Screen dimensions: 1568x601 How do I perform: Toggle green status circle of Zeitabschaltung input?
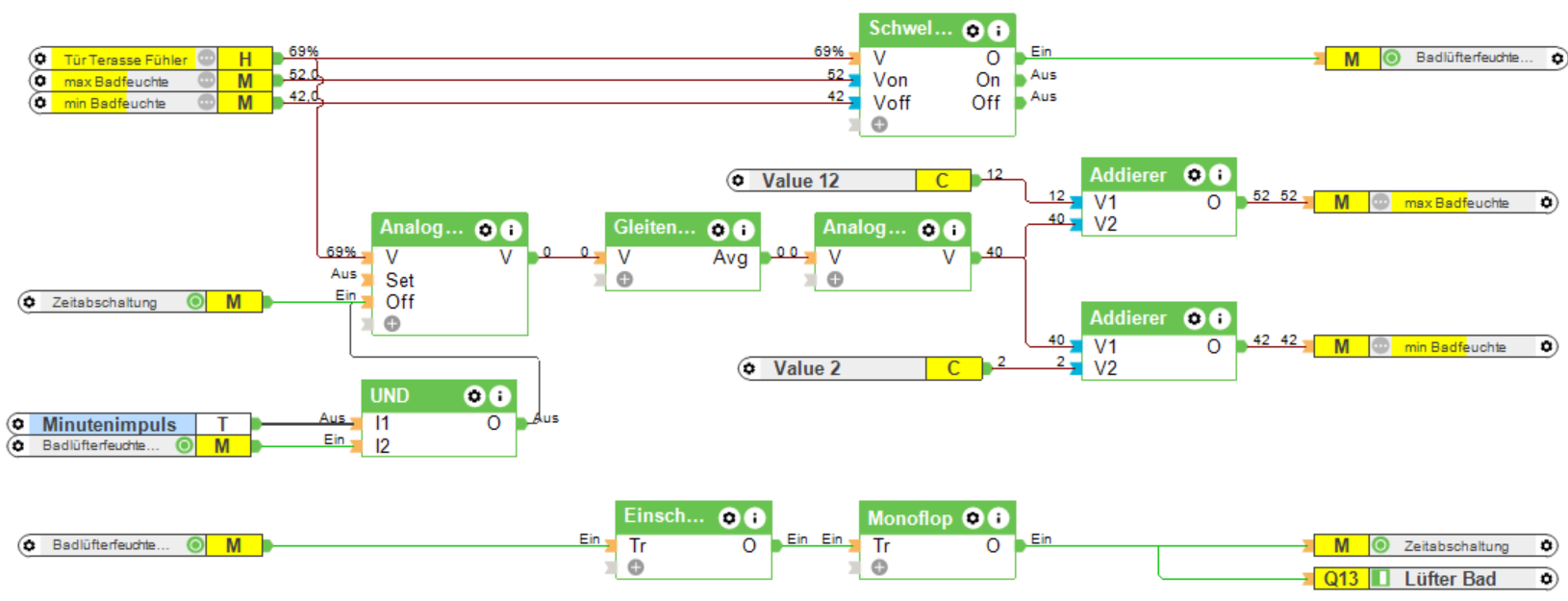coord(195,302)
